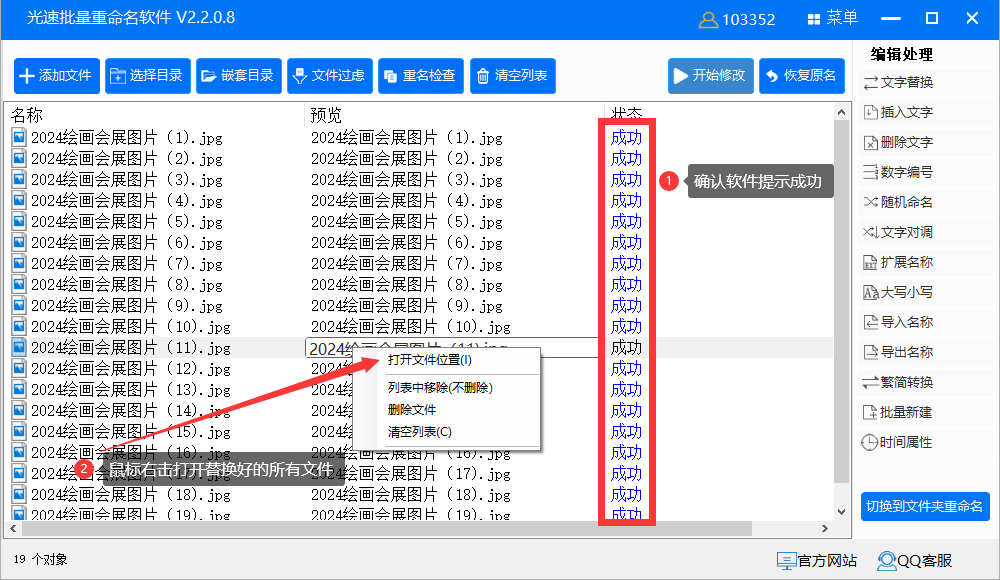
Task: Click file icon of 2024绘画会展图片 (14).jpg
Action: [19, 411]
